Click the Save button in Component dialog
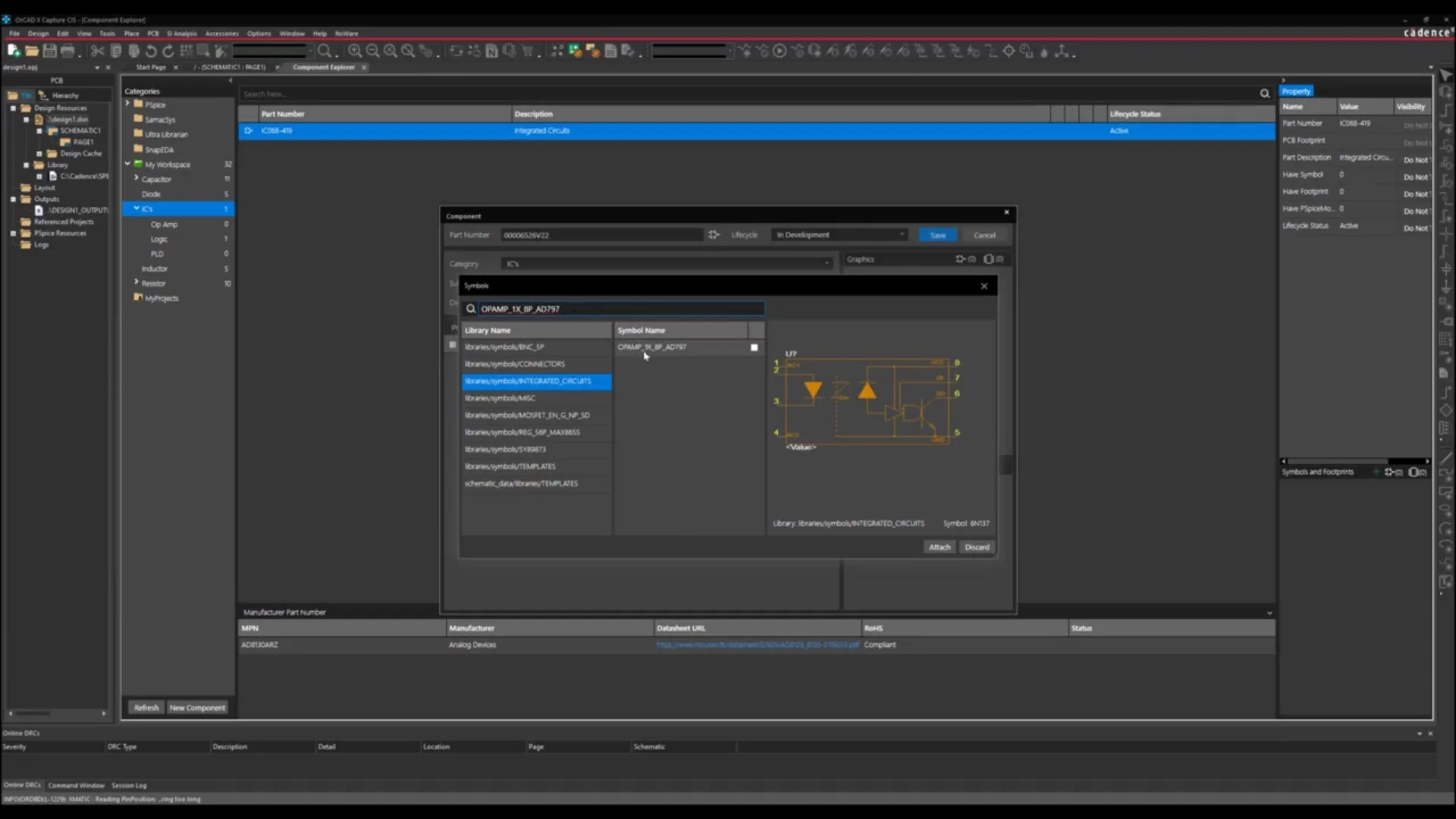Screen dimensions: 1456x819 pyautogui.click(x=937, y=235)
